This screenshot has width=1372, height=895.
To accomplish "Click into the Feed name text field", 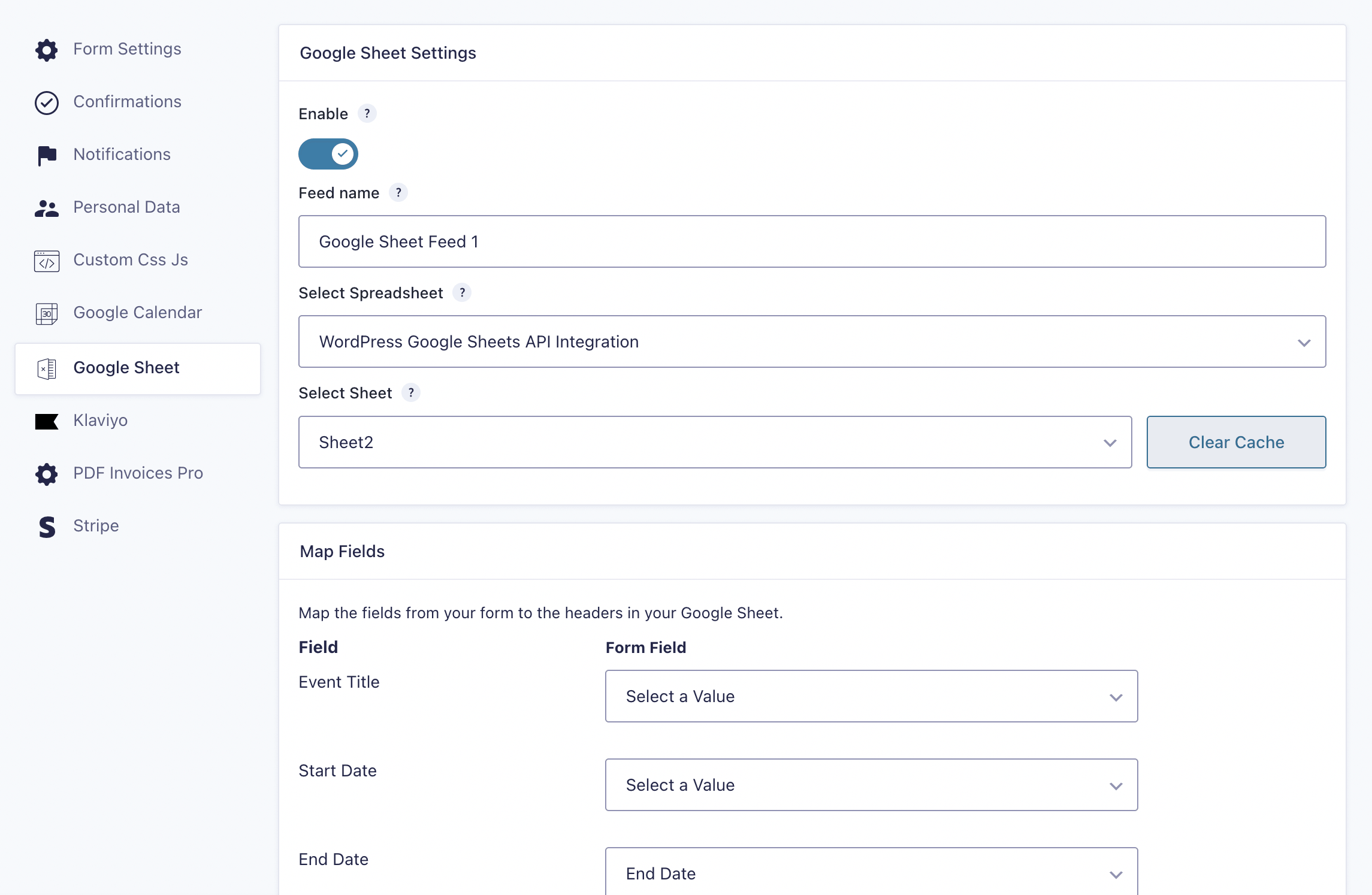I will (x=812, y=241).
